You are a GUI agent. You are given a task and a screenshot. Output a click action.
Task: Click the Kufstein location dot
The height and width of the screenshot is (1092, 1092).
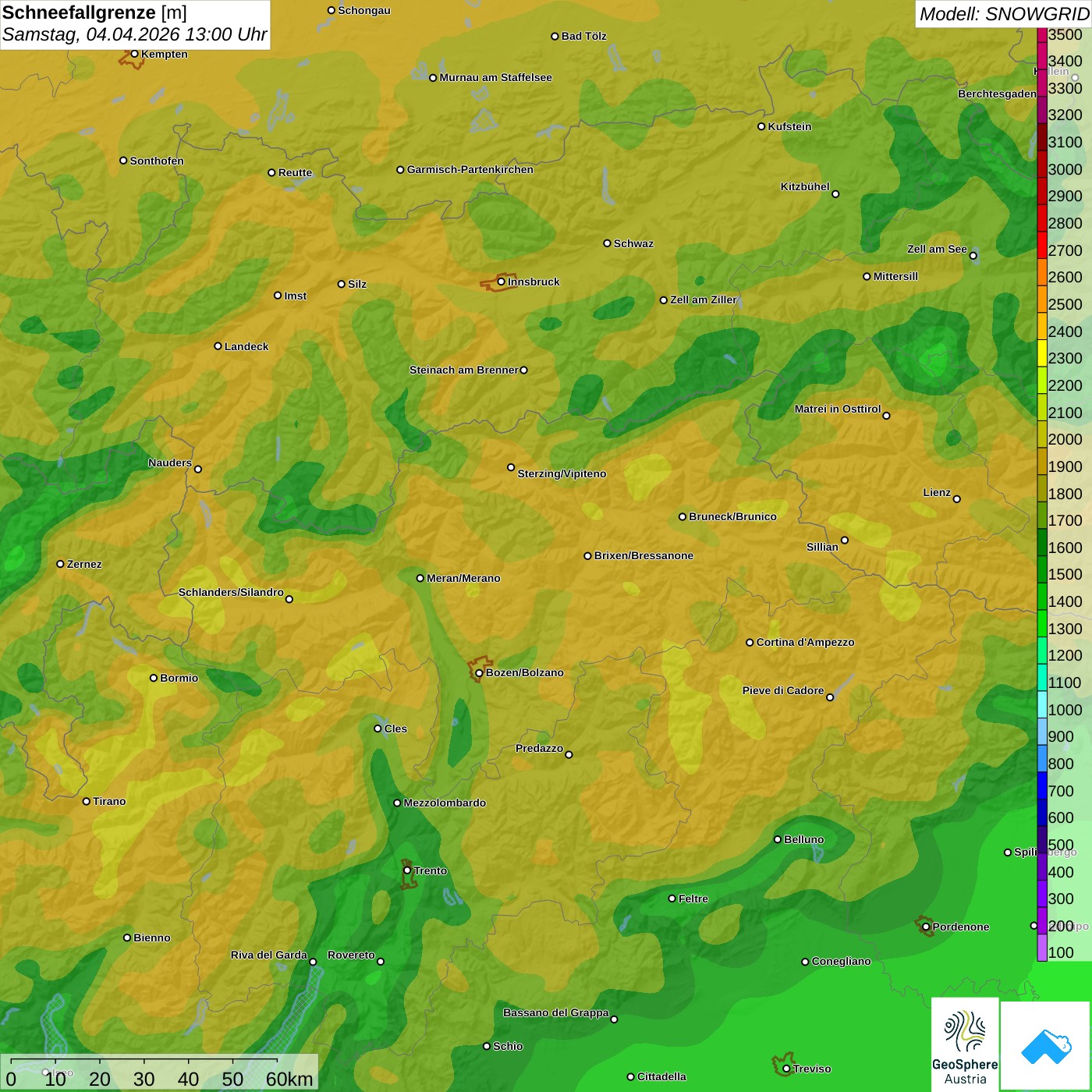pos(761,126)
